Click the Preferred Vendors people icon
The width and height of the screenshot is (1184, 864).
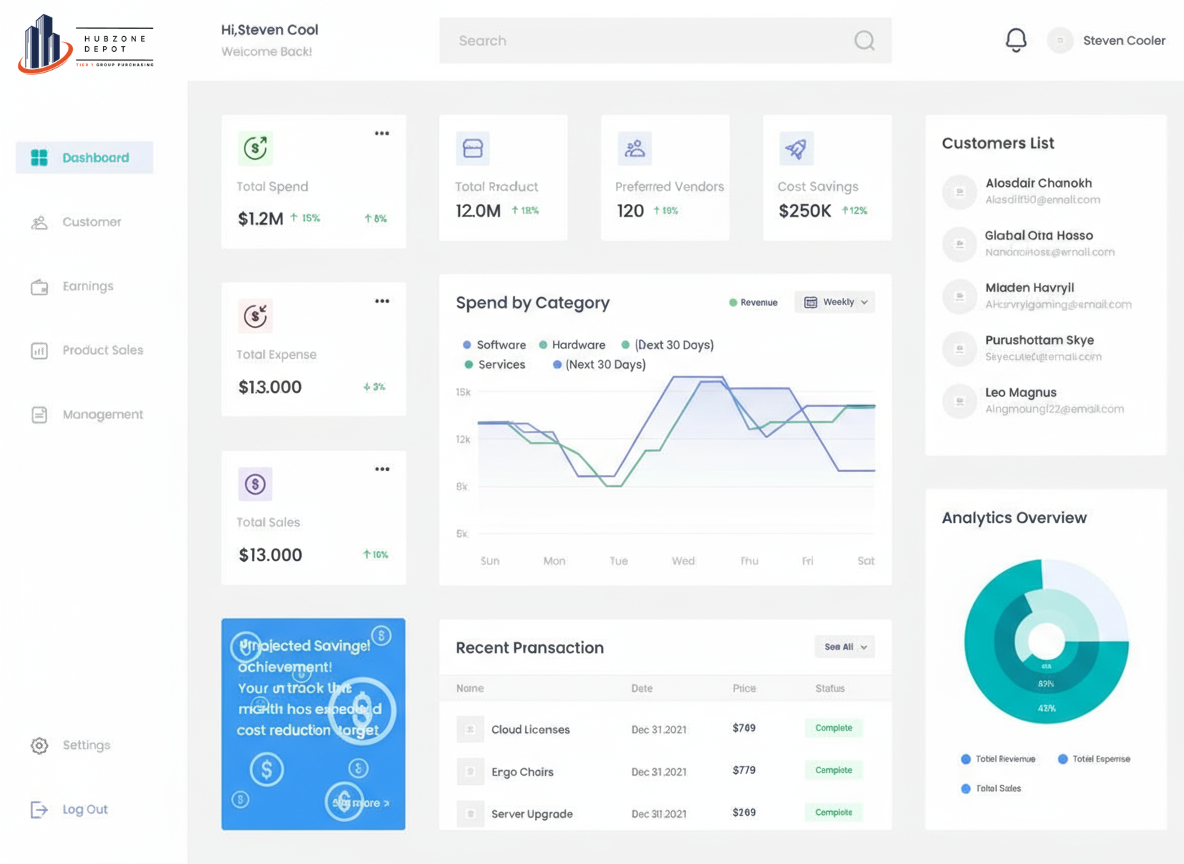pyautogui.click(x=634, y=149)
